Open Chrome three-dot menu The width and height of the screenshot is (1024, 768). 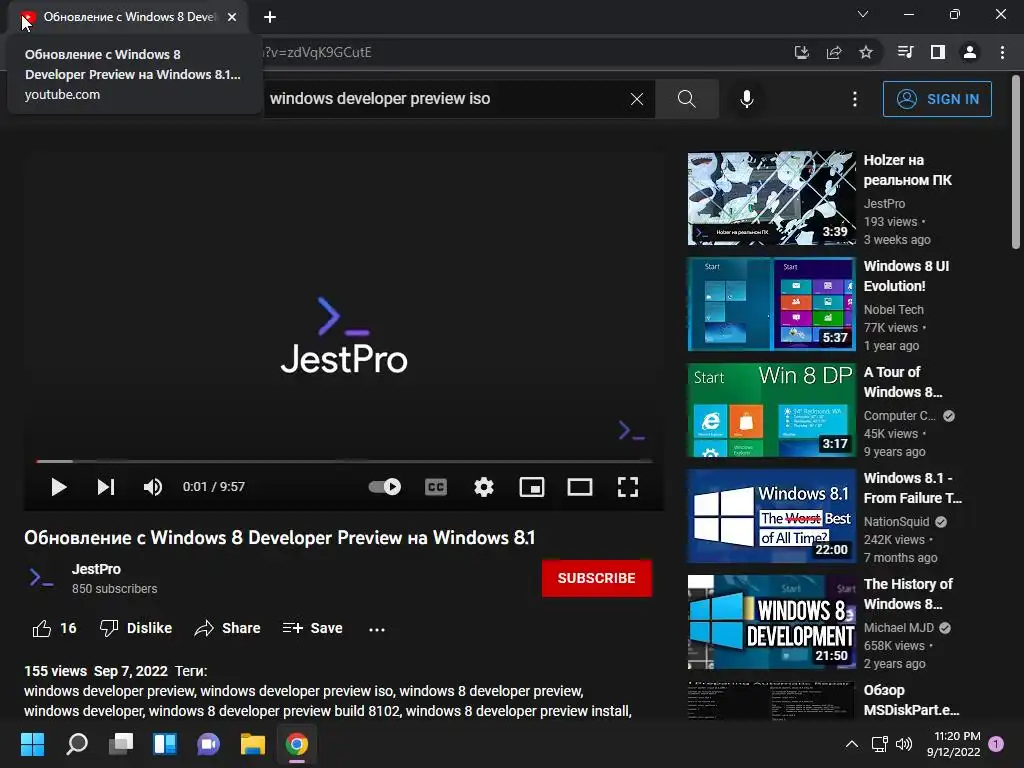[x=1002, y=52]
